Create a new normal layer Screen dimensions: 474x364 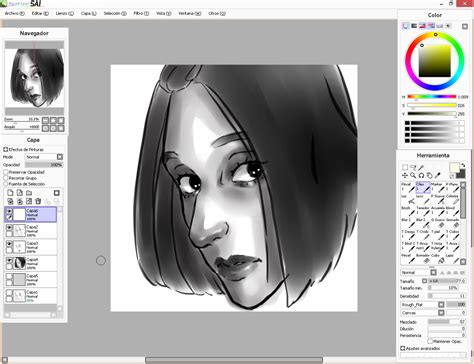(10, 193)
